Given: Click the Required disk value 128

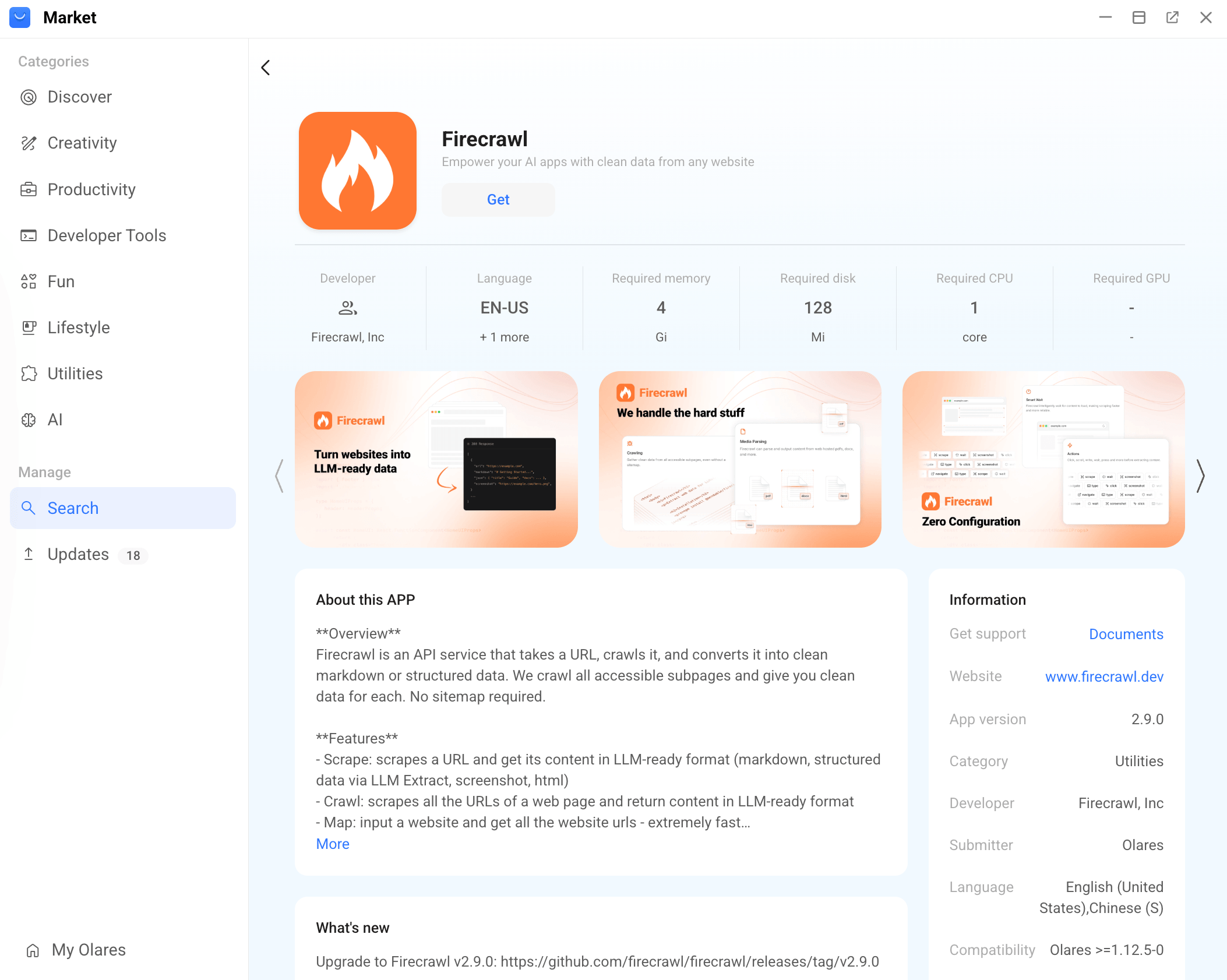Looking at the screenshot, I should click(818, 308).
